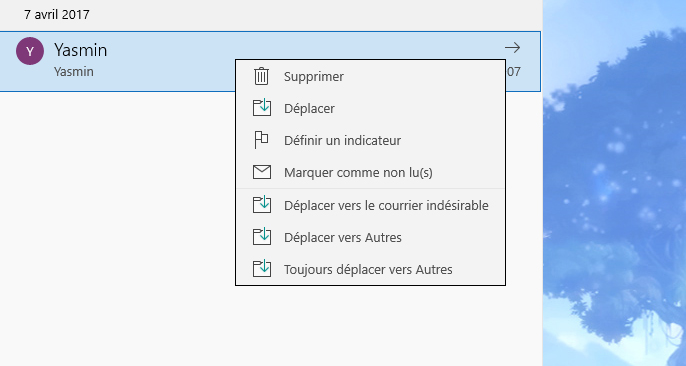Choose Définir un indicateur menu entry
Viewport: 686px width, 366px height.
click(371, 140)
